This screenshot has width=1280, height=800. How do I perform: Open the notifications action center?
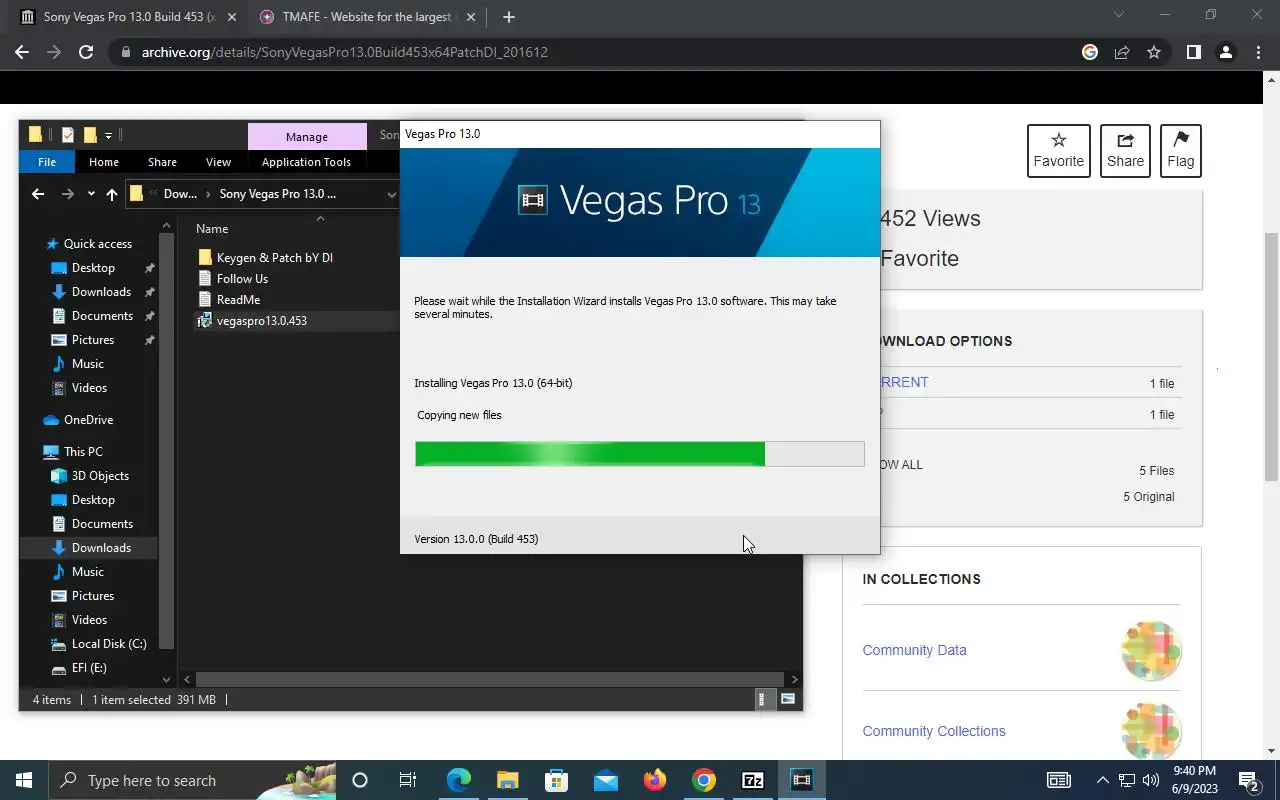click(1249, 780)
